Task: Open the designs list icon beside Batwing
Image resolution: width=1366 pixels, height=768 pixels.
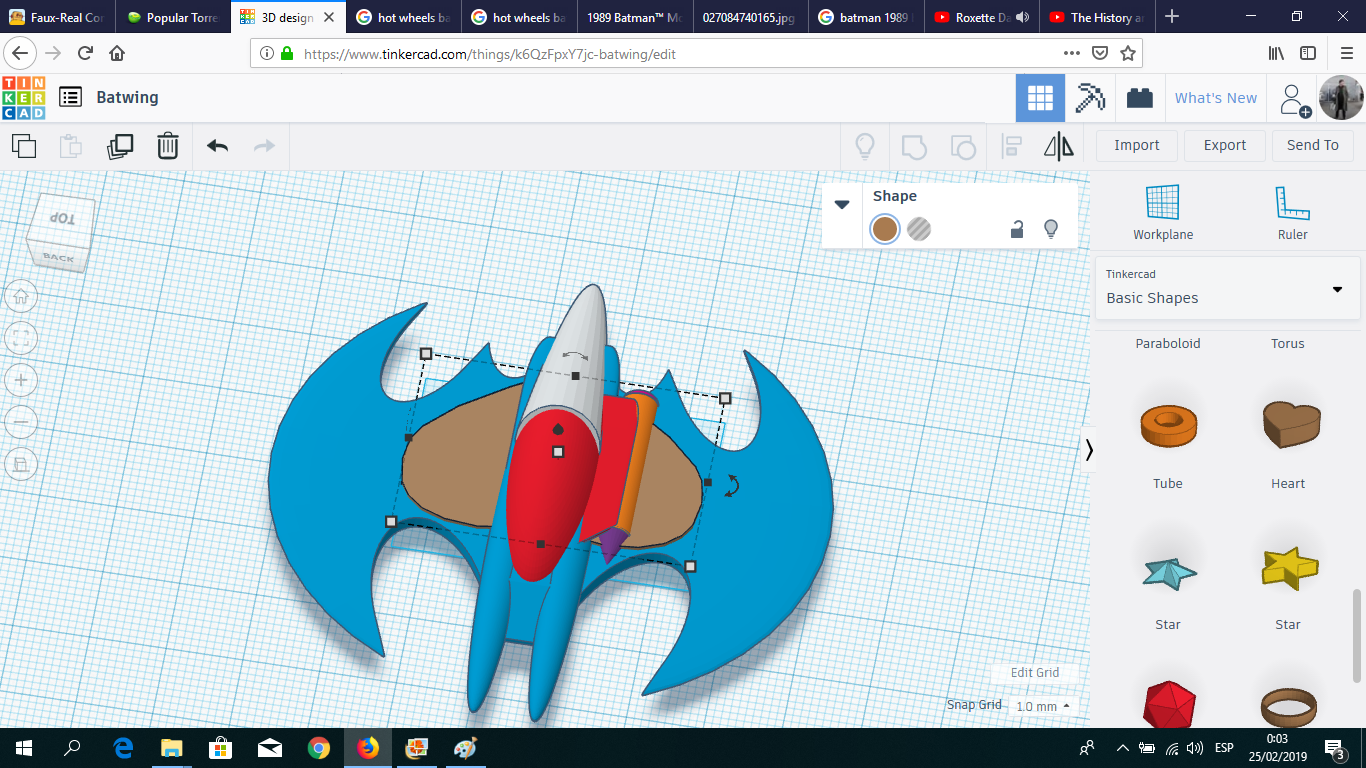Action: (x=70, y=97)
